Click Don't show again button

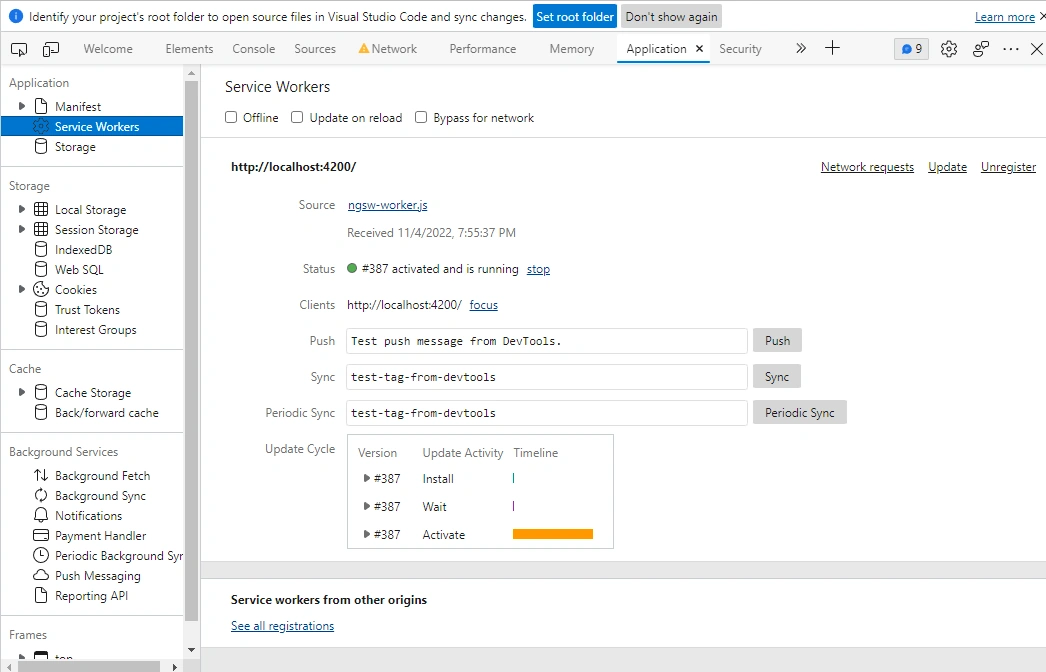(671, 17)
